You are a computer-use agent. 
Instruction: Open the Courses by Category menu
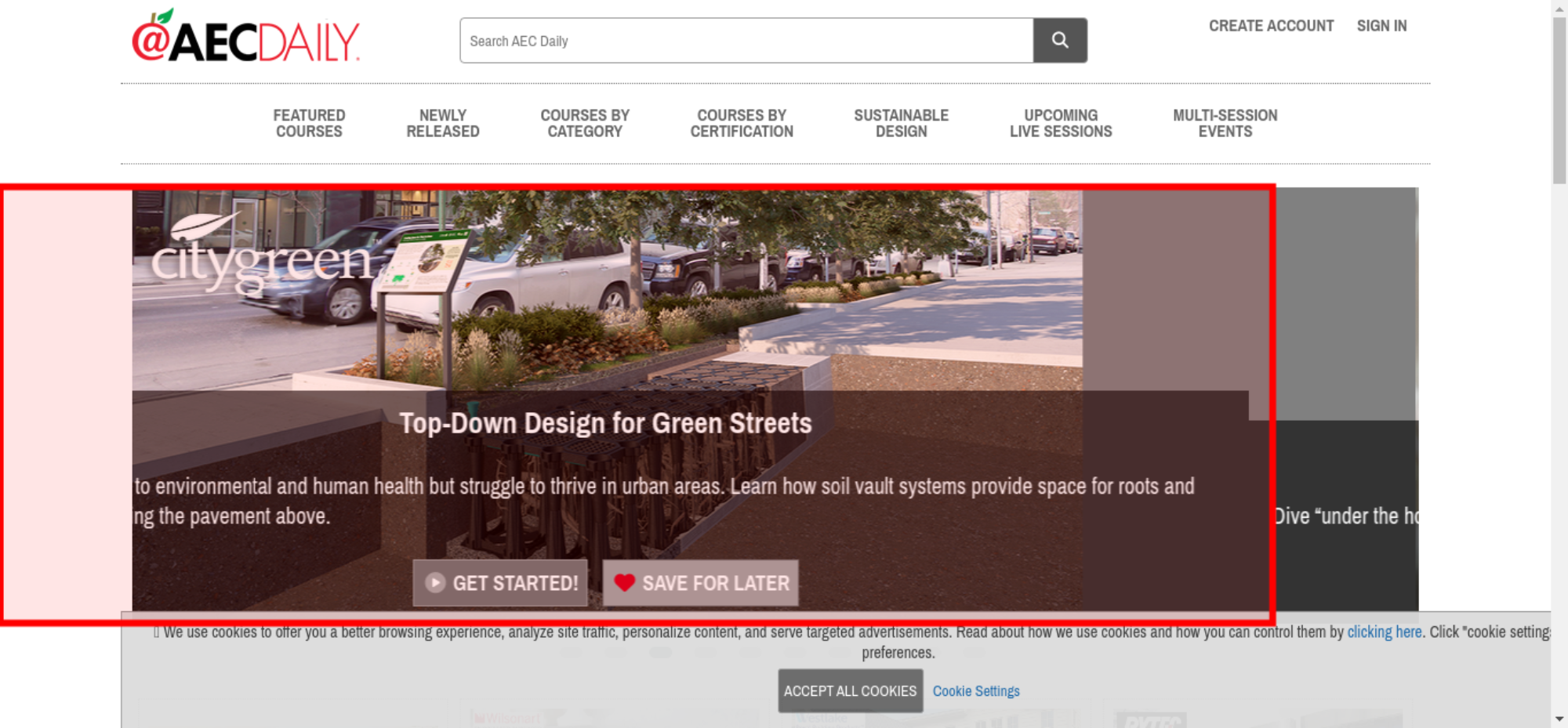pos(585,124)
